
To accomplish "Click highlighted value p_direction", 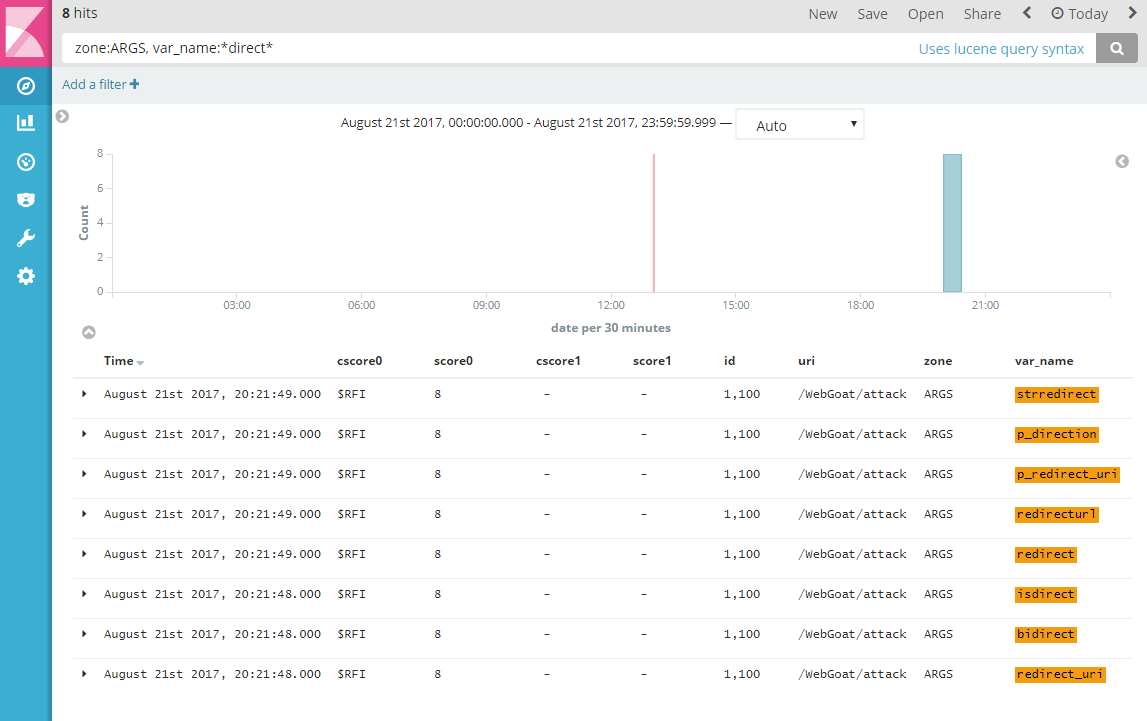I will pos(1056,434).
